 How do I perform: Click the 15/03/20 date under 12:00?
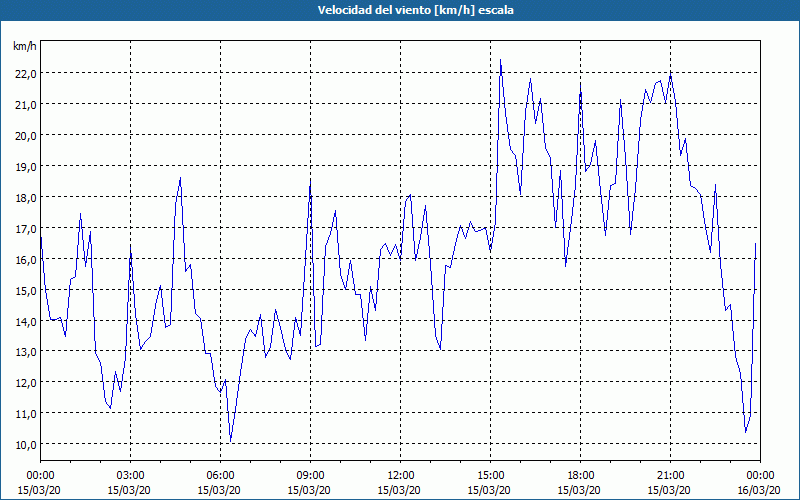pyautogui.click(x=399, y=490)
